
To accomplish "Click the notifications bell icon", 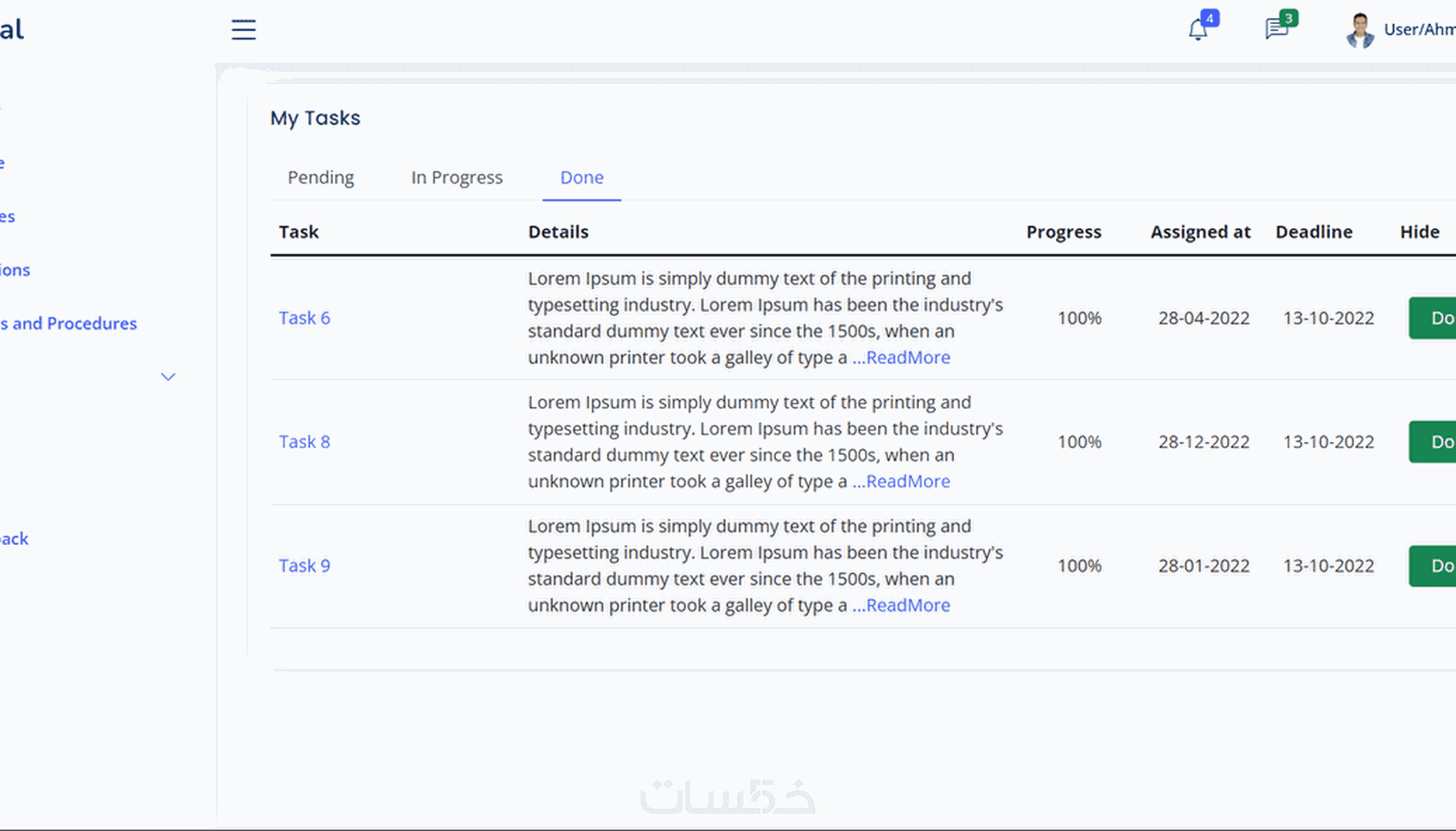I will [x=1198, y=31].
